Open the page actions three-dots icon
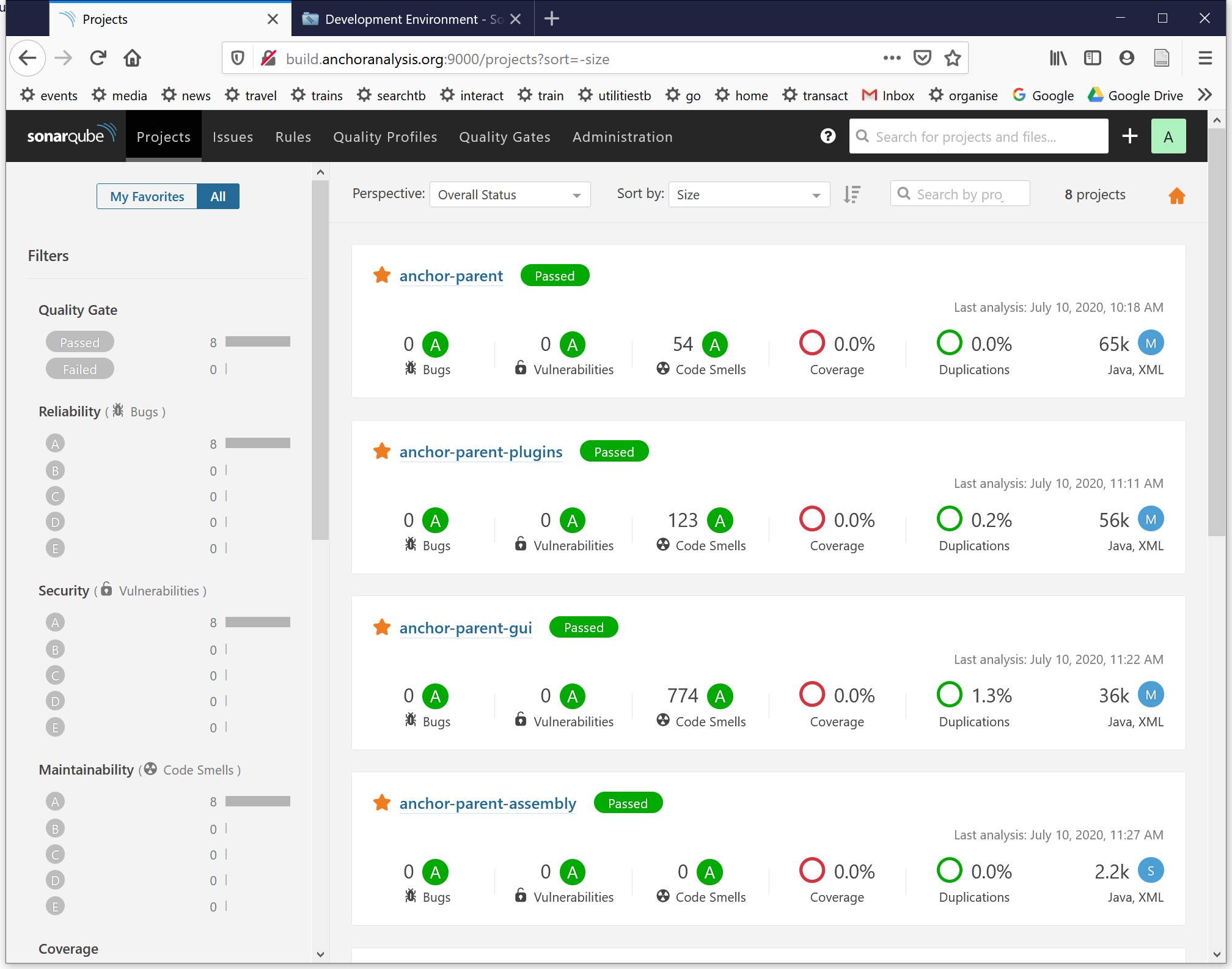 click(892, 58)
